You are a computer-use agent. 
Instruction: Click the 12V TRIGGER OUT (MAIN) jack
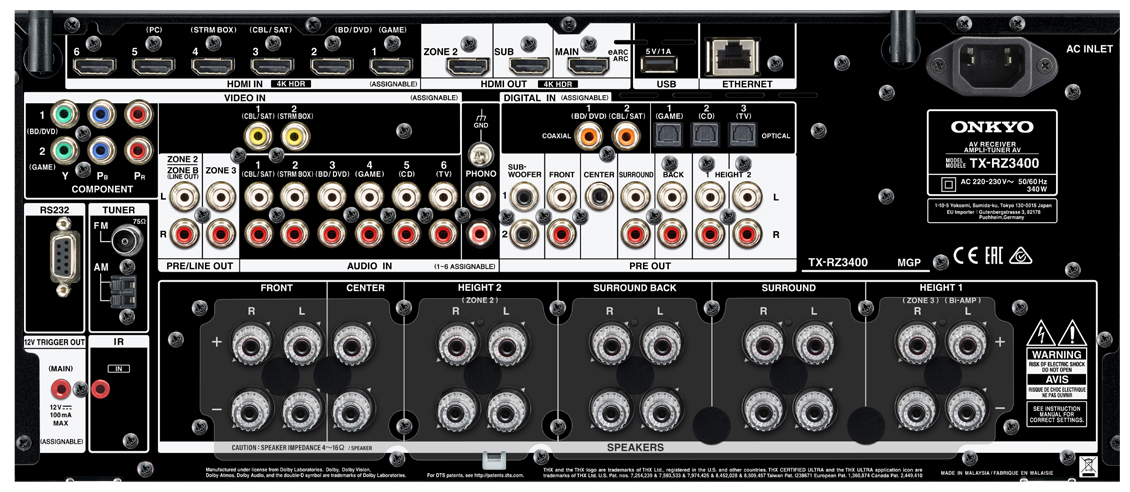coord(60,390)
